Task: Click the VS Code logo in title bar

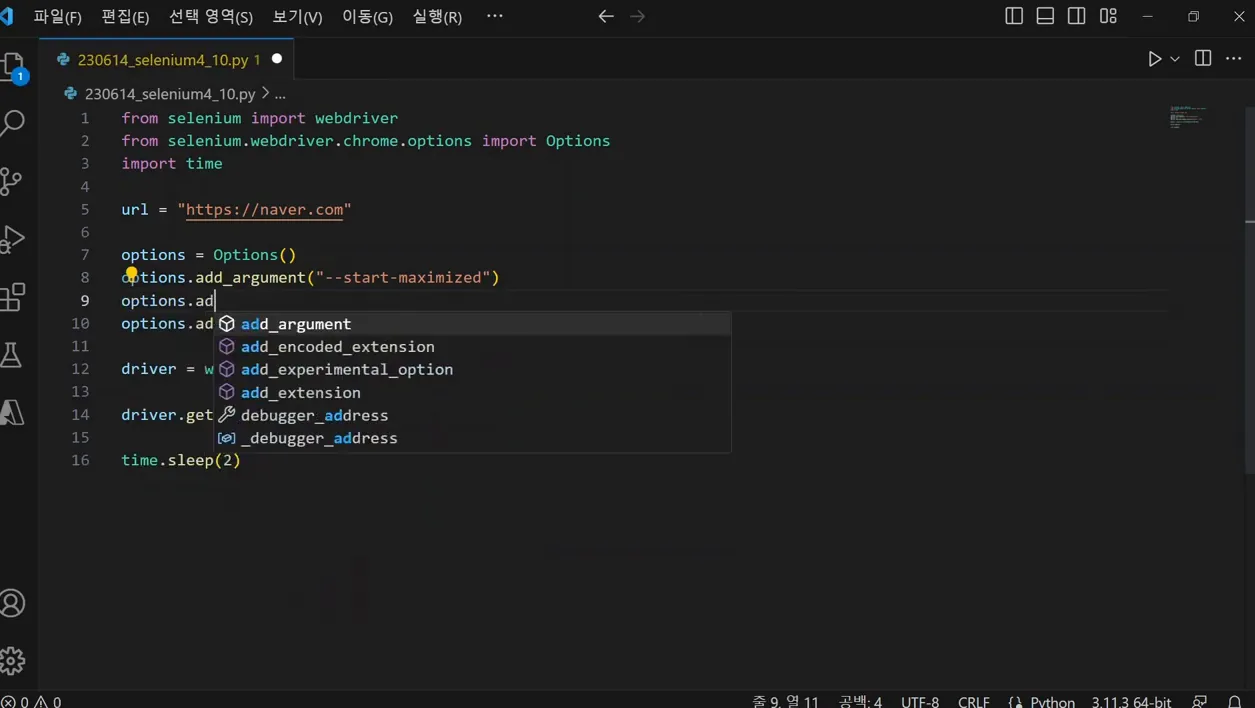Action: (x=7, y=17)
